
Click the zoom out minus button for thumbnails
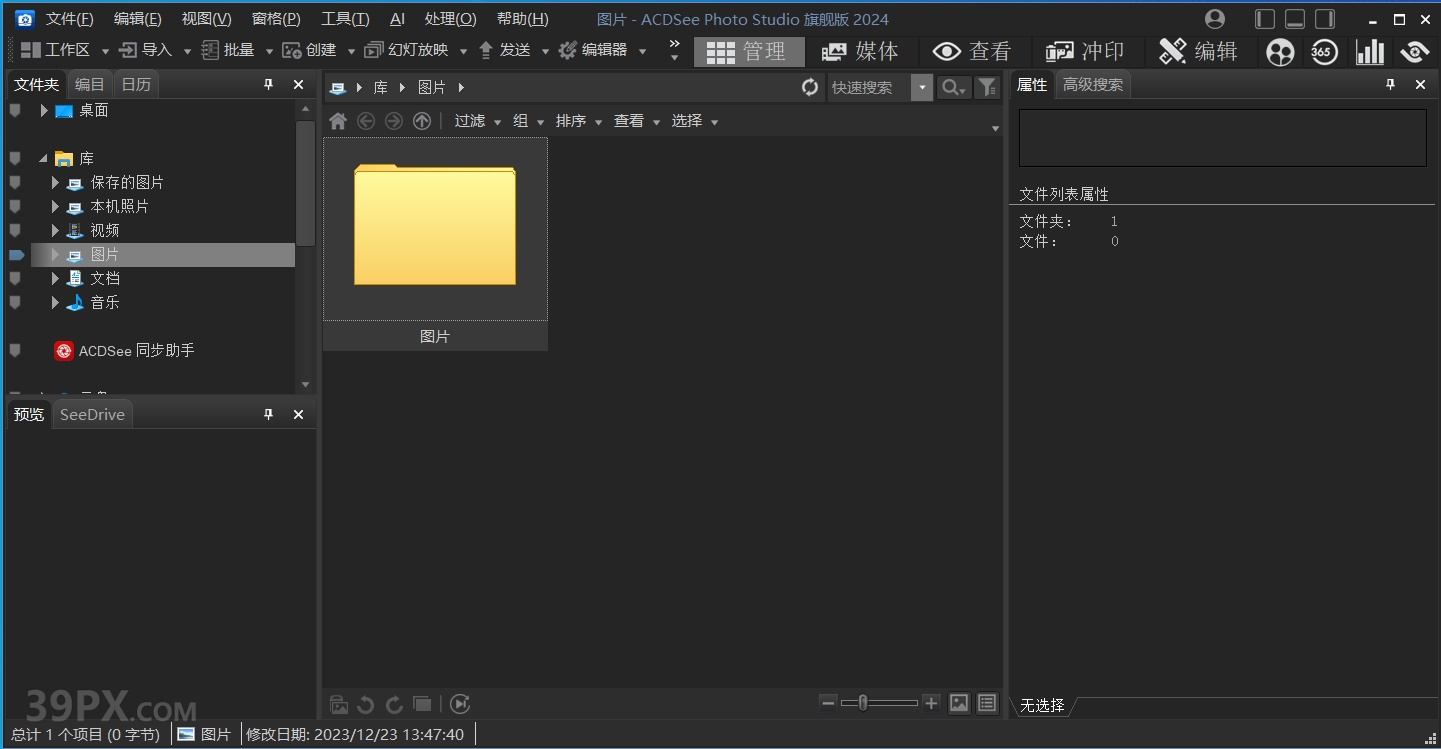pyautogui.click(x=828, y=703)
